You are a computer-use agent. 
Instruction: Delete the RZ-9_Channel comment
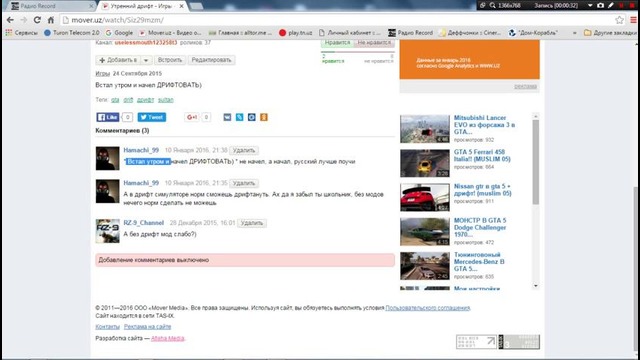pos(252,223)
